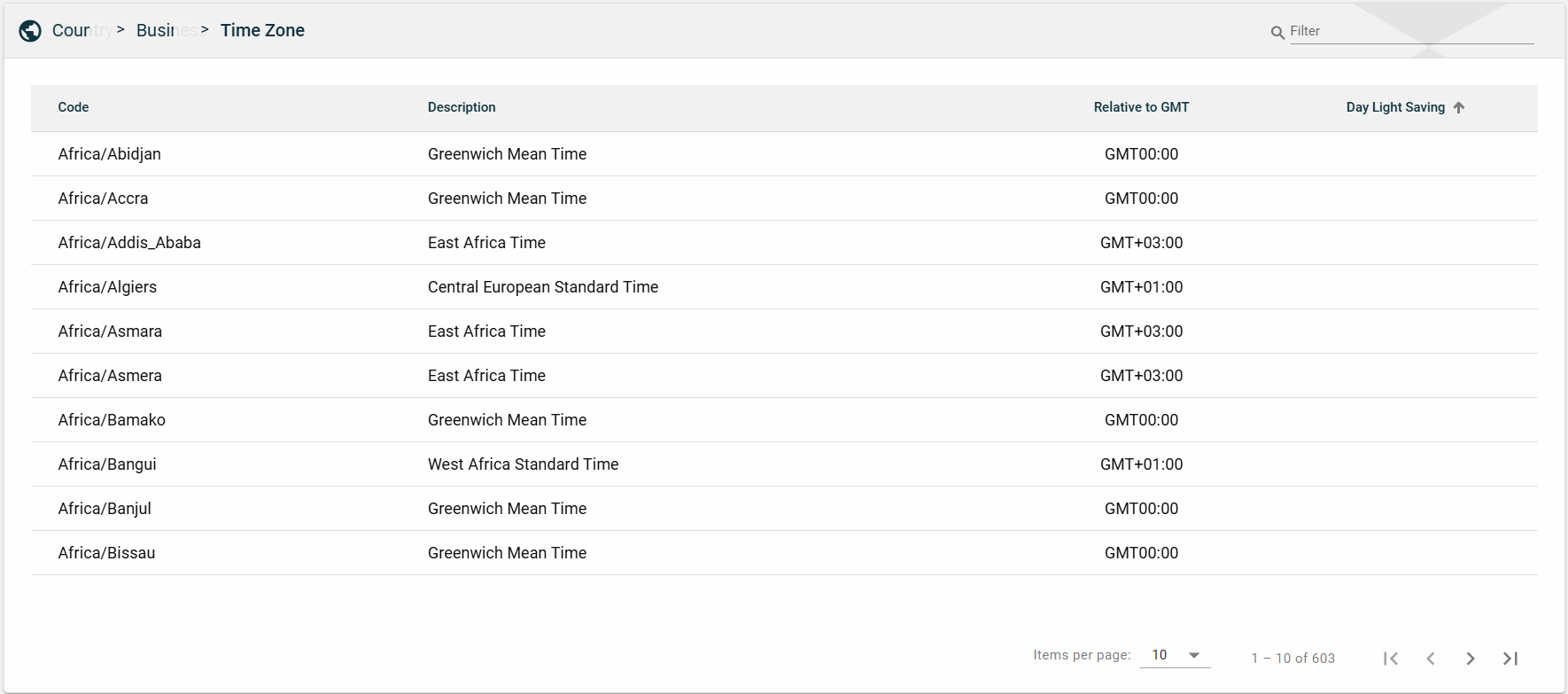Open the Business breadcrumb link
Viewport: 1568px width, 694px height.
coord(161,31)
